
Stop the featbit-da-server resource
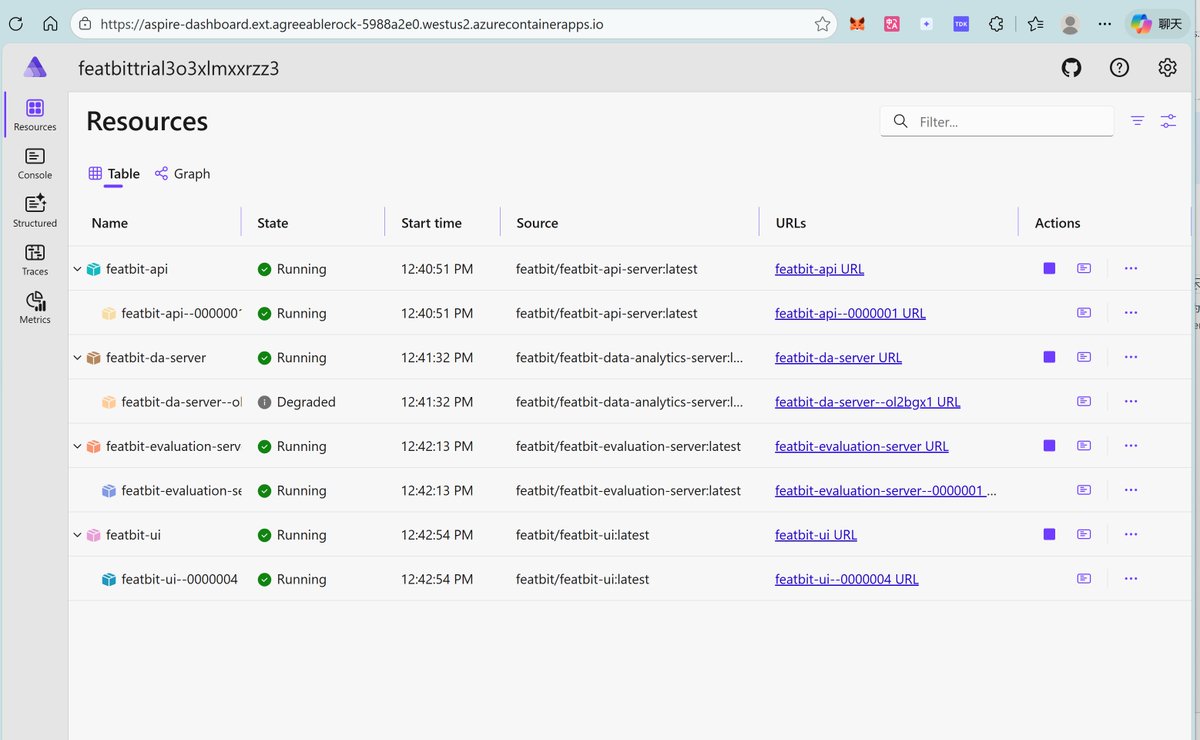[x=1049, y=357]
